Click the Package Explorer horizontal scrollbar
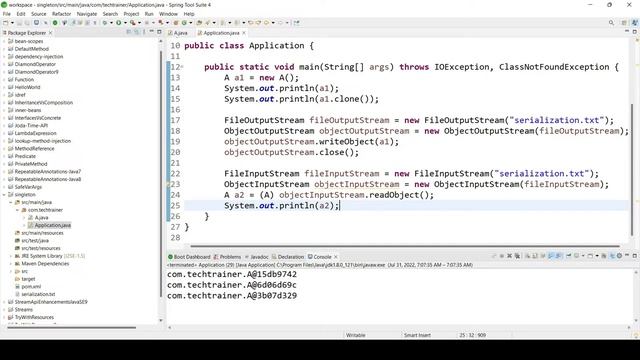The image size is (640, 360). 71,327
